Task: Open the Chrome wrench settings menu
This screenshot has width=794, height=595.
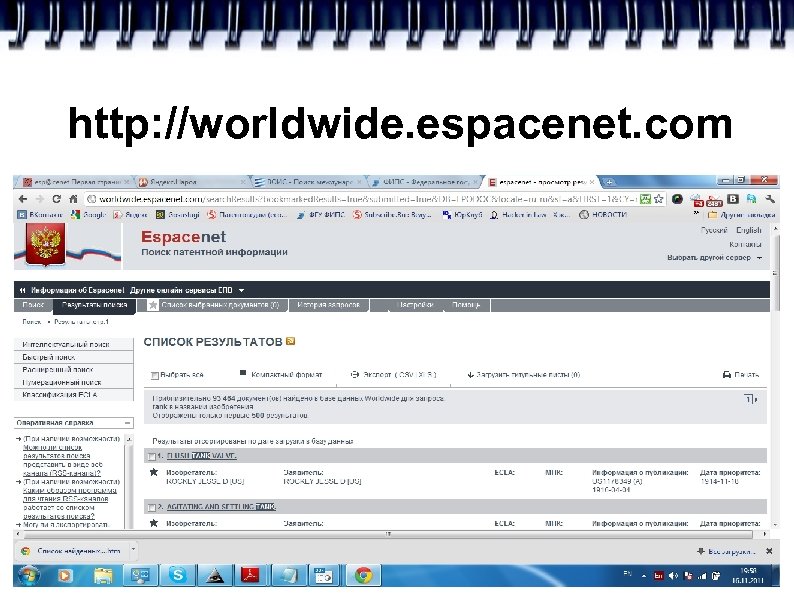Action: tap(770, 199)
